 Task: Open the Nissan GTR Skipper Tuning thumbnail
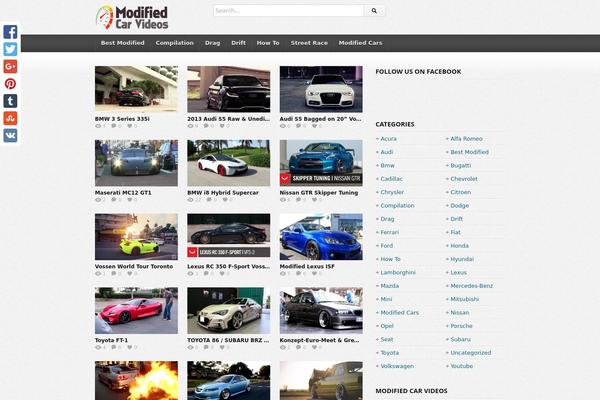tap(321, 163)
